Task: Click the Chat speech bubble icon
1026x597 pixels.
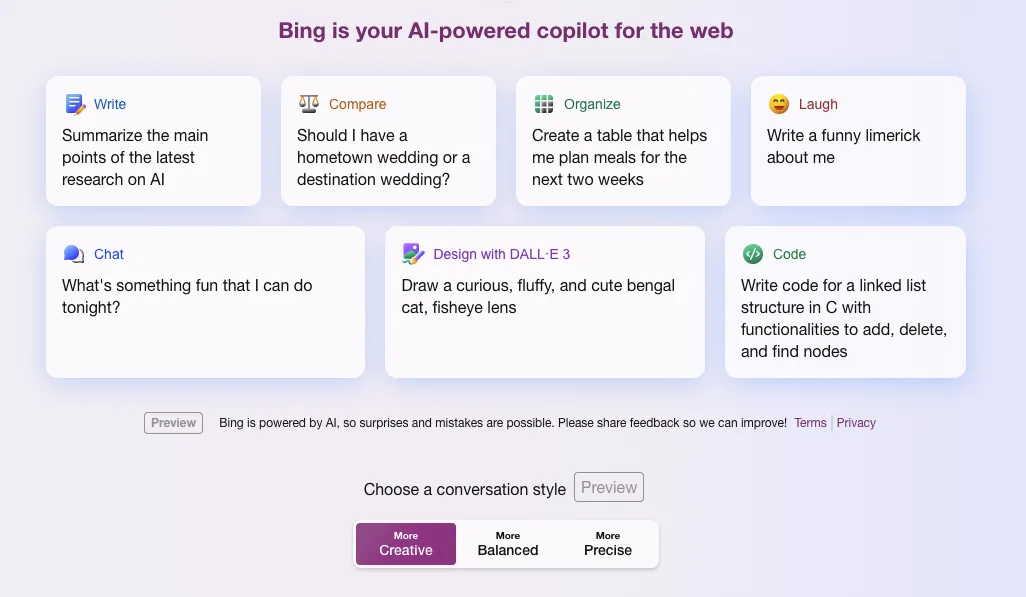Action: [x=74, y=254]
